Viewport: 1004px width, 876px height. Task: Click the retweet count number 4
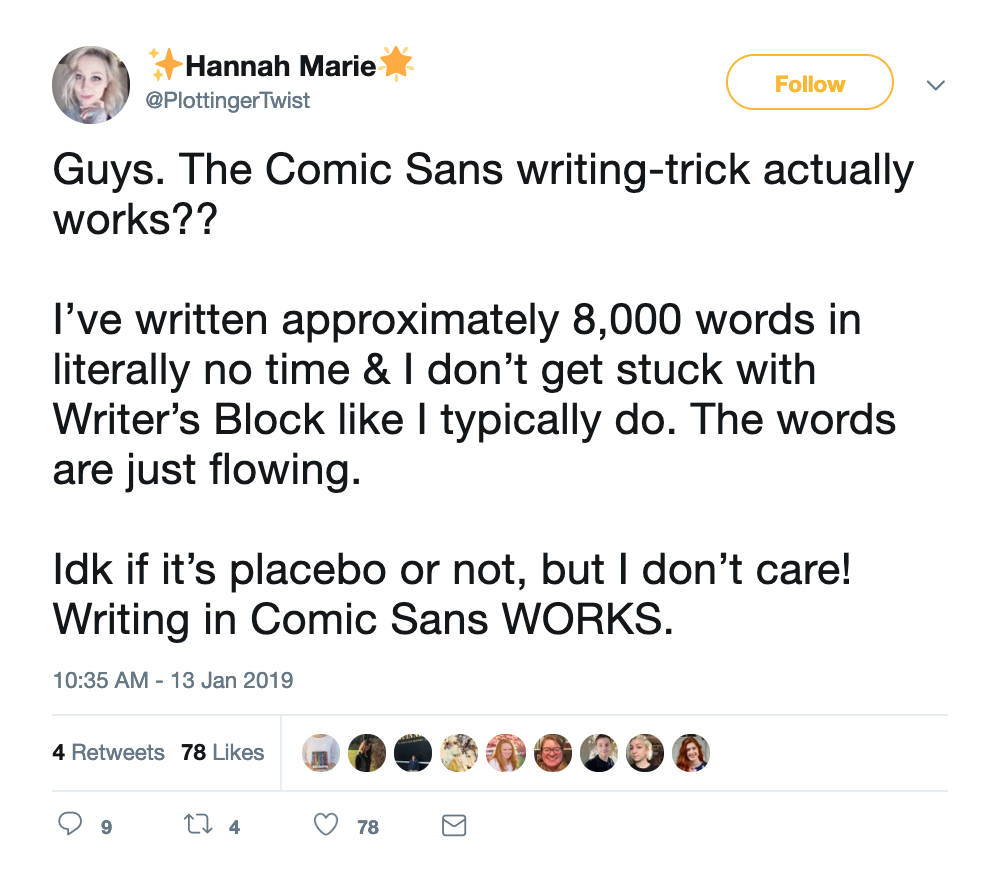click(x=232, y=829)
